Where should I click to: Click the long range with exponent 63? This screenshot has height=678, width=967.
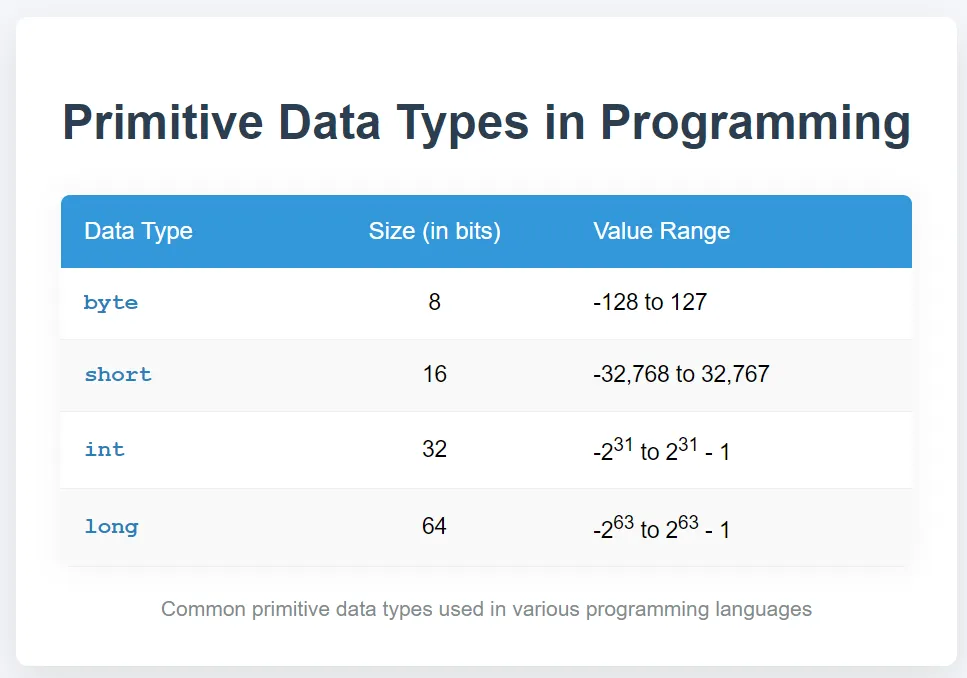click(661, 527)
